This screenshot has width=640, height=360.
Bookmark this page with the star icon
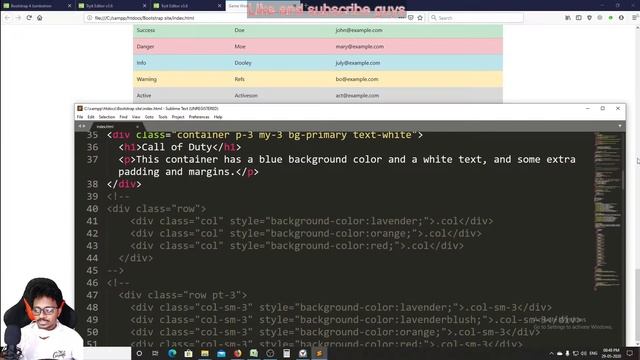pyautogui.click(x=420, y=18)
